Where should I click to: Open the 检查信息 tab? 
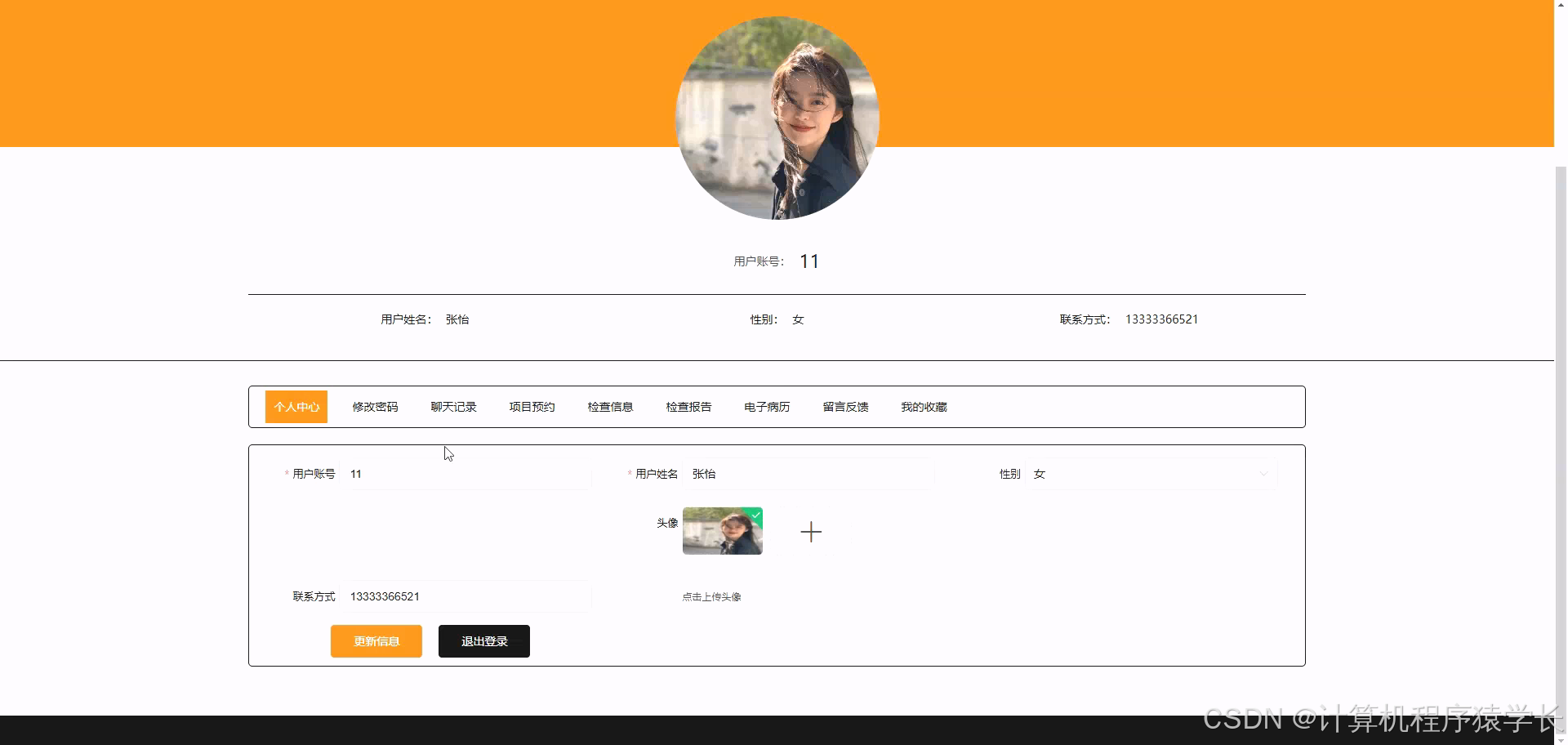pos(610,406)
